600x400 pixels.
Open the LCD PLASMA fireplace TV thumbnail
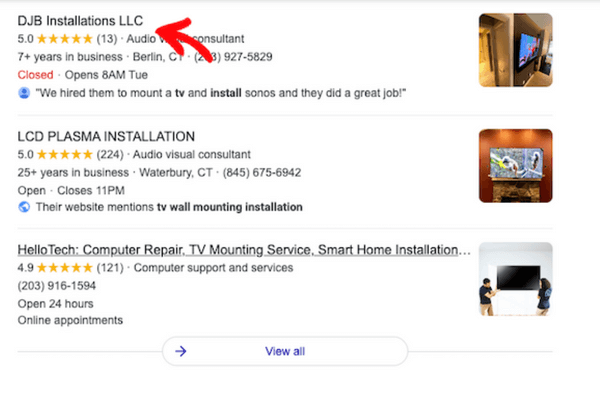[515, 166]
